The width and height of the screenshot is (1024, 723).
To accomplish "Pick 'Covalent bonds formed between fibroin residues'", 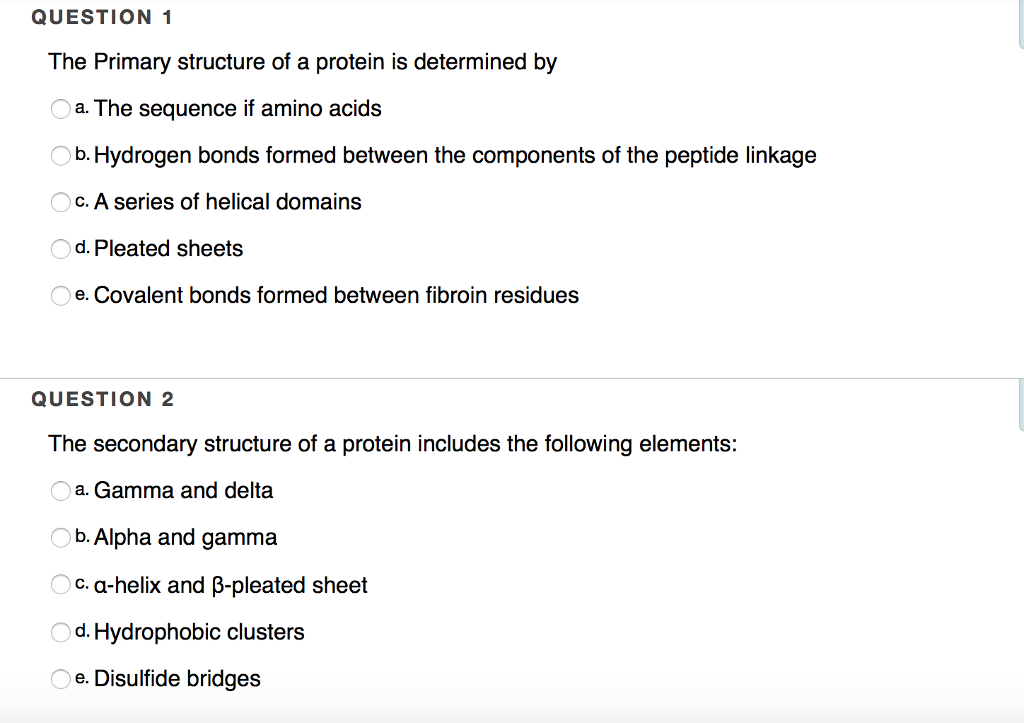I will tap(336, 296).
